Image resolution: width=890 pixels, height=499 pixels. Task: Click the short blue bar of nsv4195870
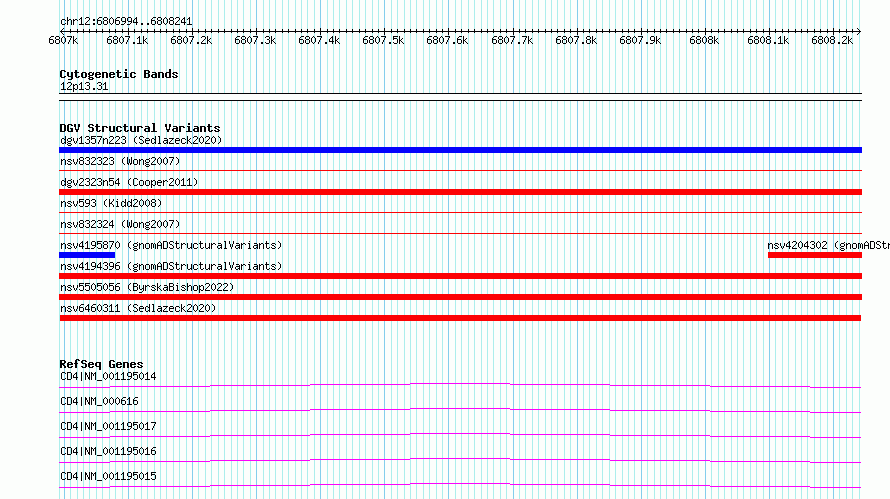tap(87, 255)
